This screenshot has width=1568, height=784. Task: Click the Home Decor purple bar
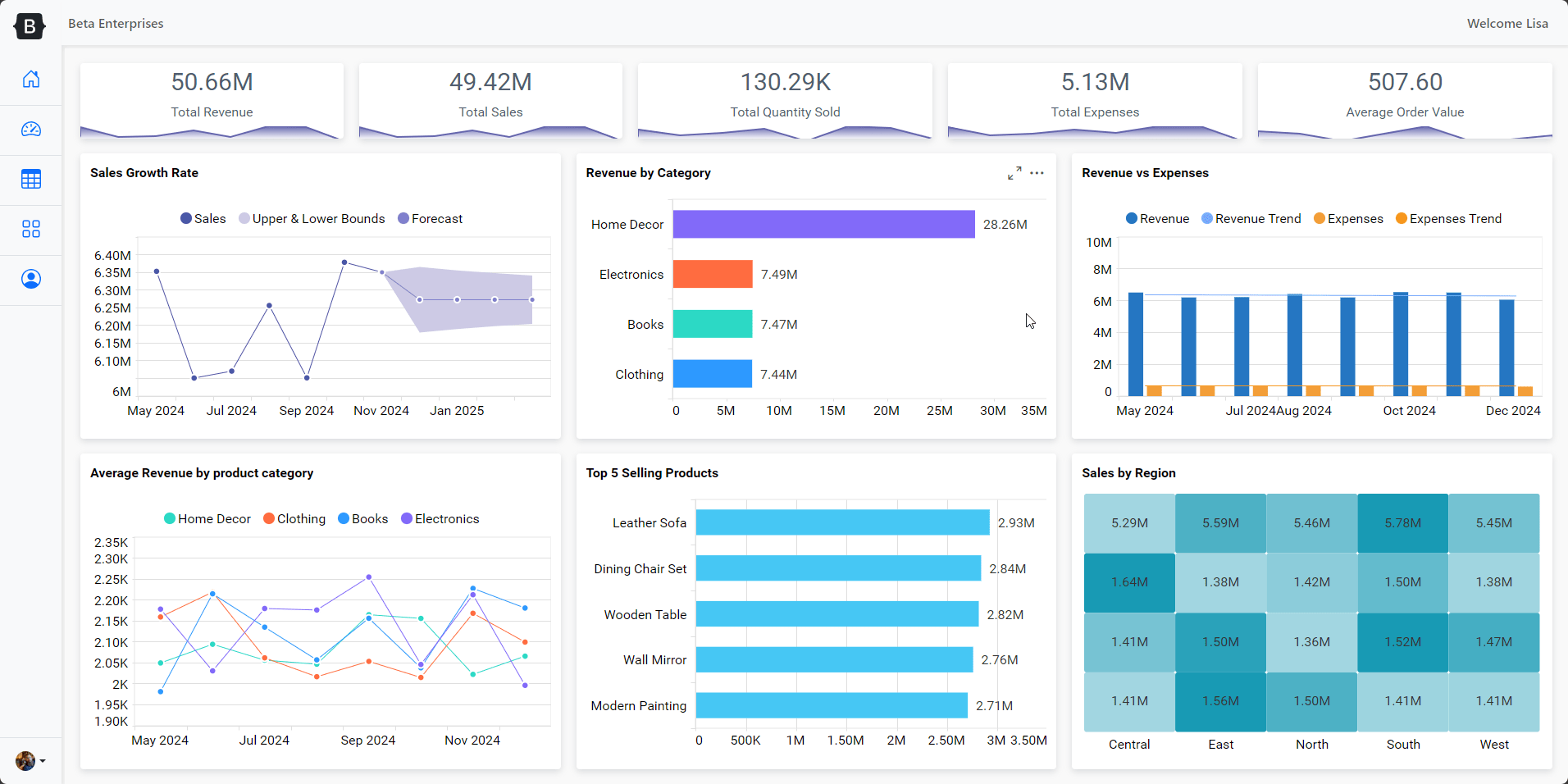(824, 225)
